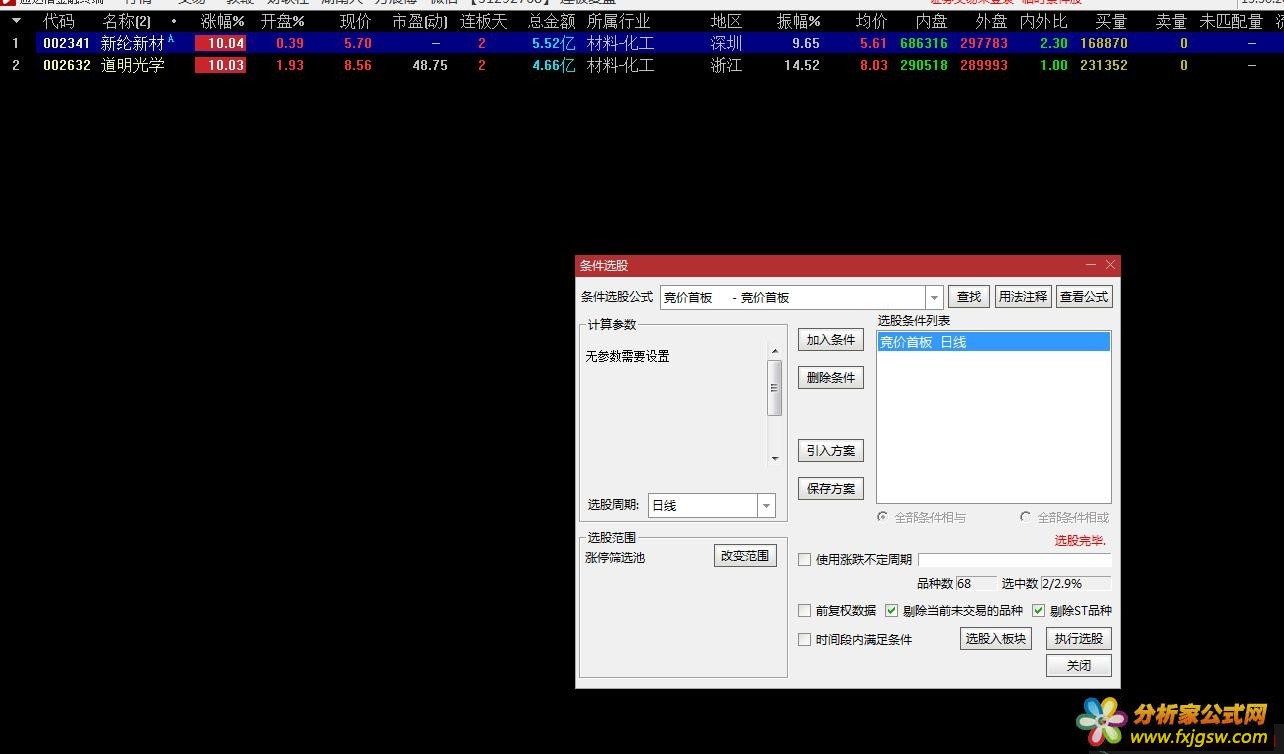Click 查找 button
Image resolution: width=1284 pixels, height=754 pixels.
click(969, 297)
